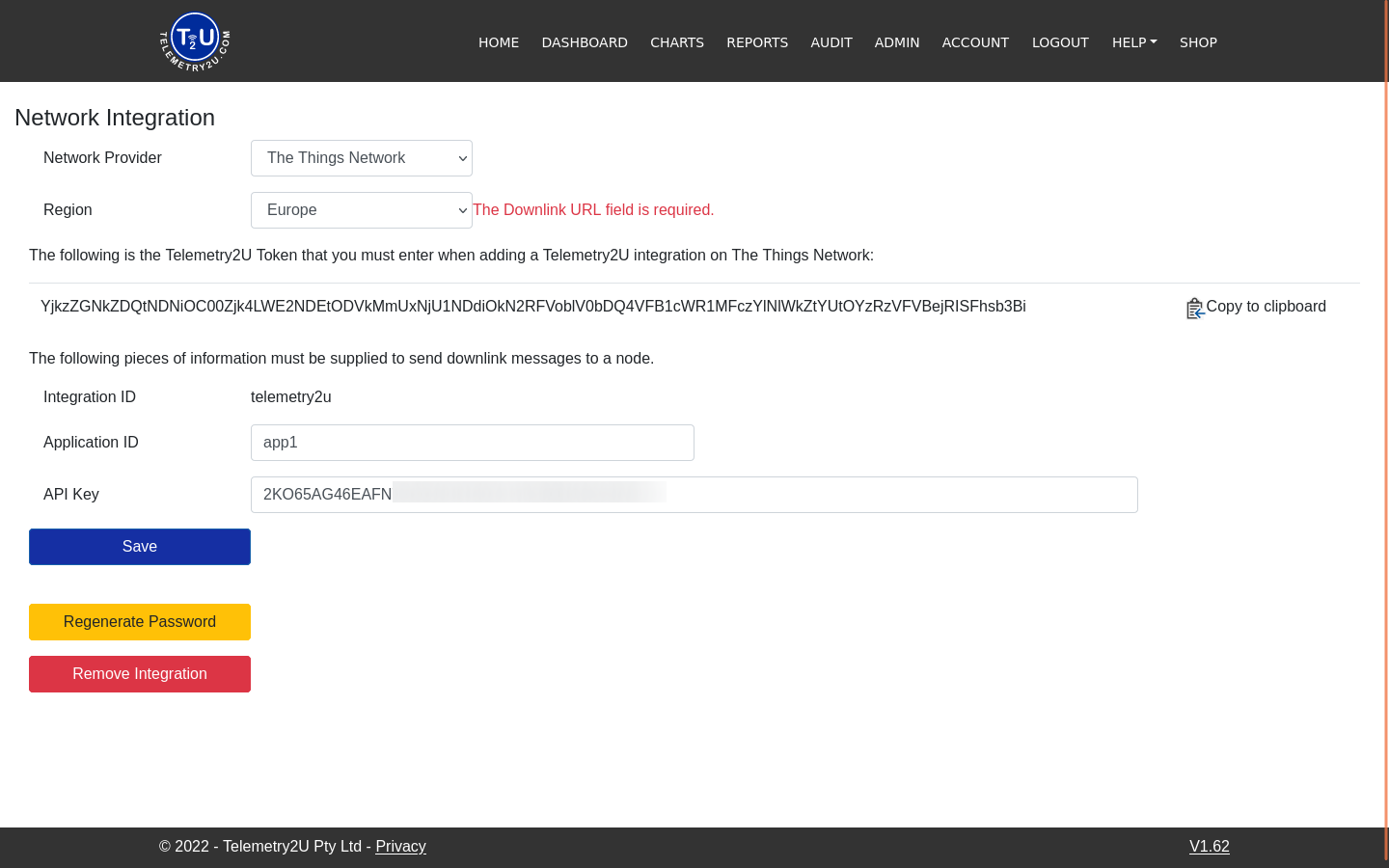This screenshot has width=1389, height=868.
Task: Click the Copy to clipboard icon
Action: (x=1196, y=308)
